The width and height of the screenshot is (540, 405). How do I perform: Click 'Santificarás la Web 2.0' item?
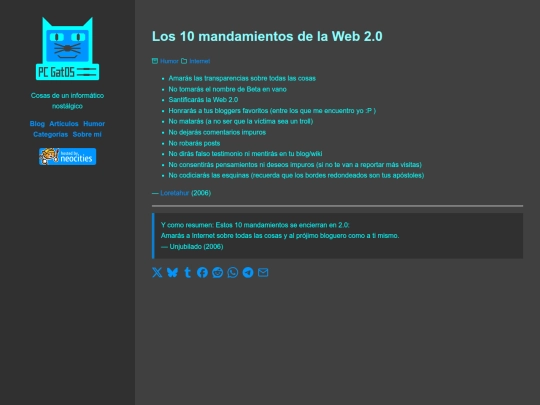[203, 100]
